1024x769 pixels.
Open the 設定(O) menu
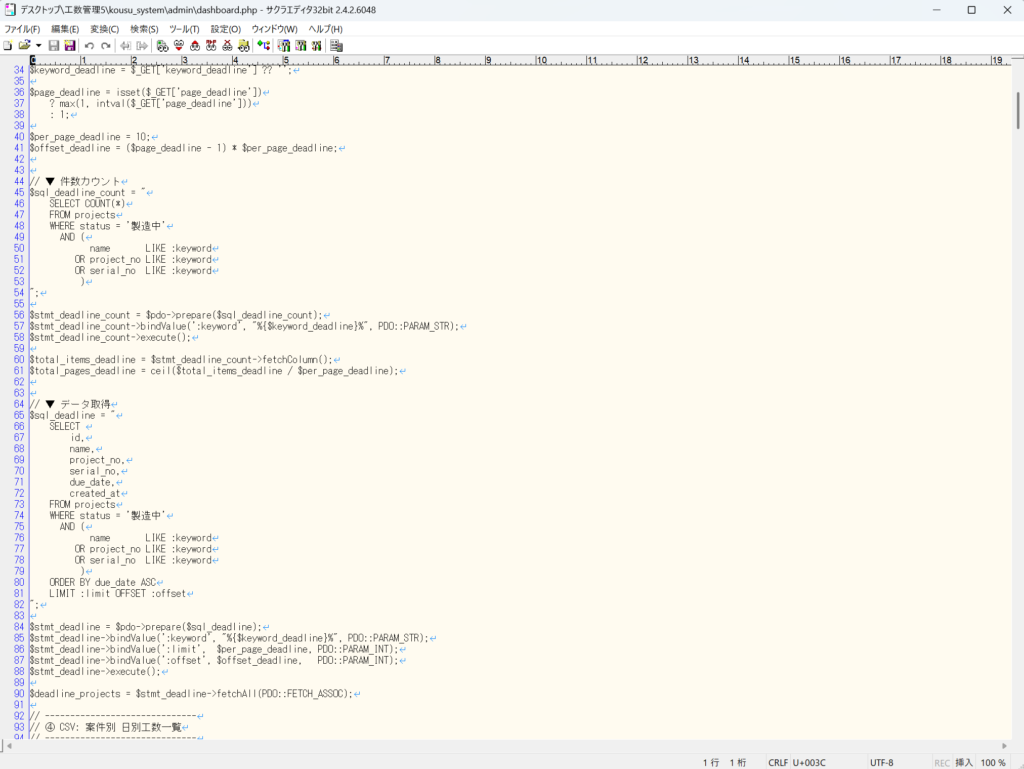[225, 29]
